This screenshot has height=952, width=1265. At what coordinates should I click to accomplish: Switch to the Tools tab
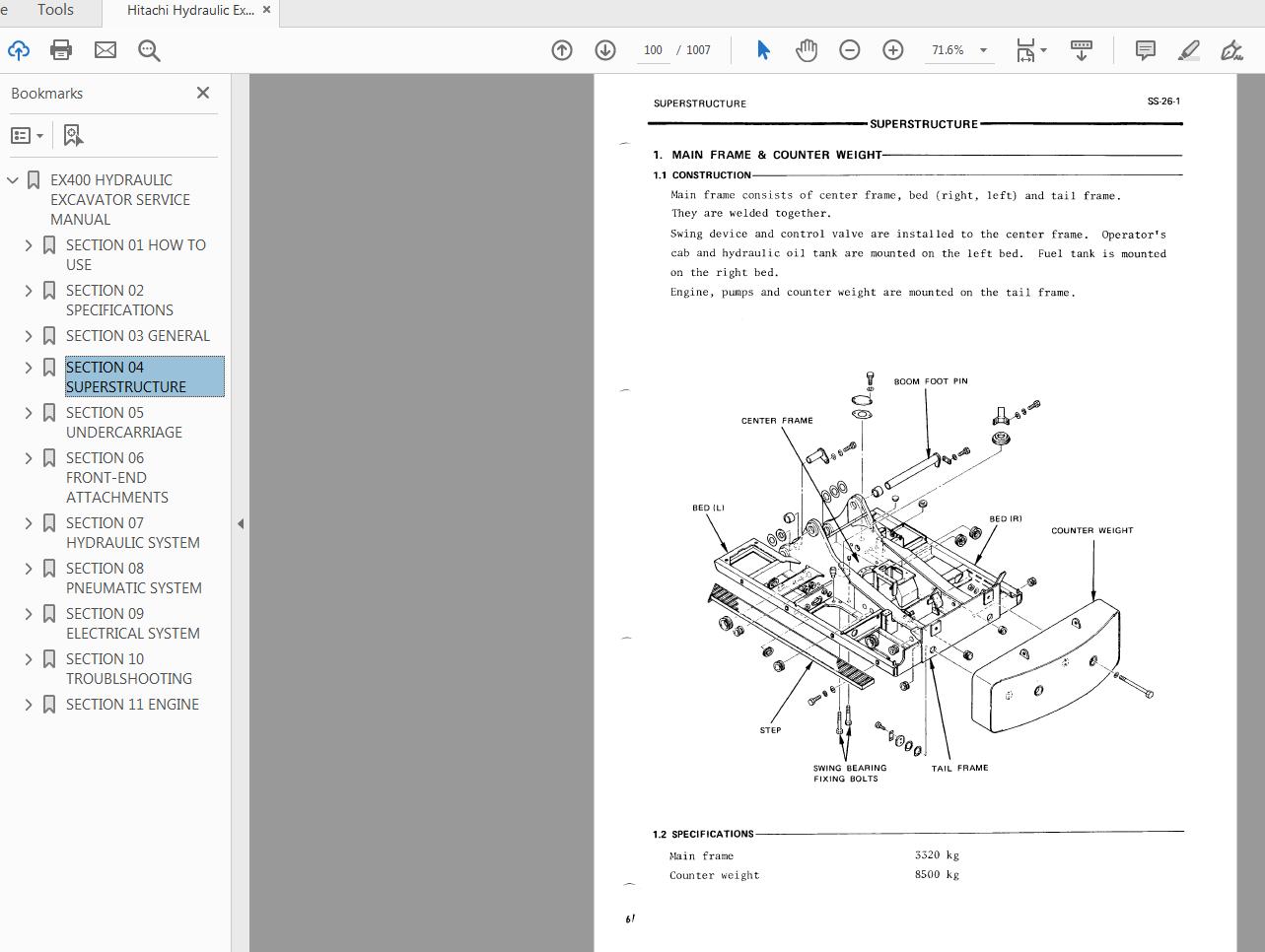(x=54, y=10)
